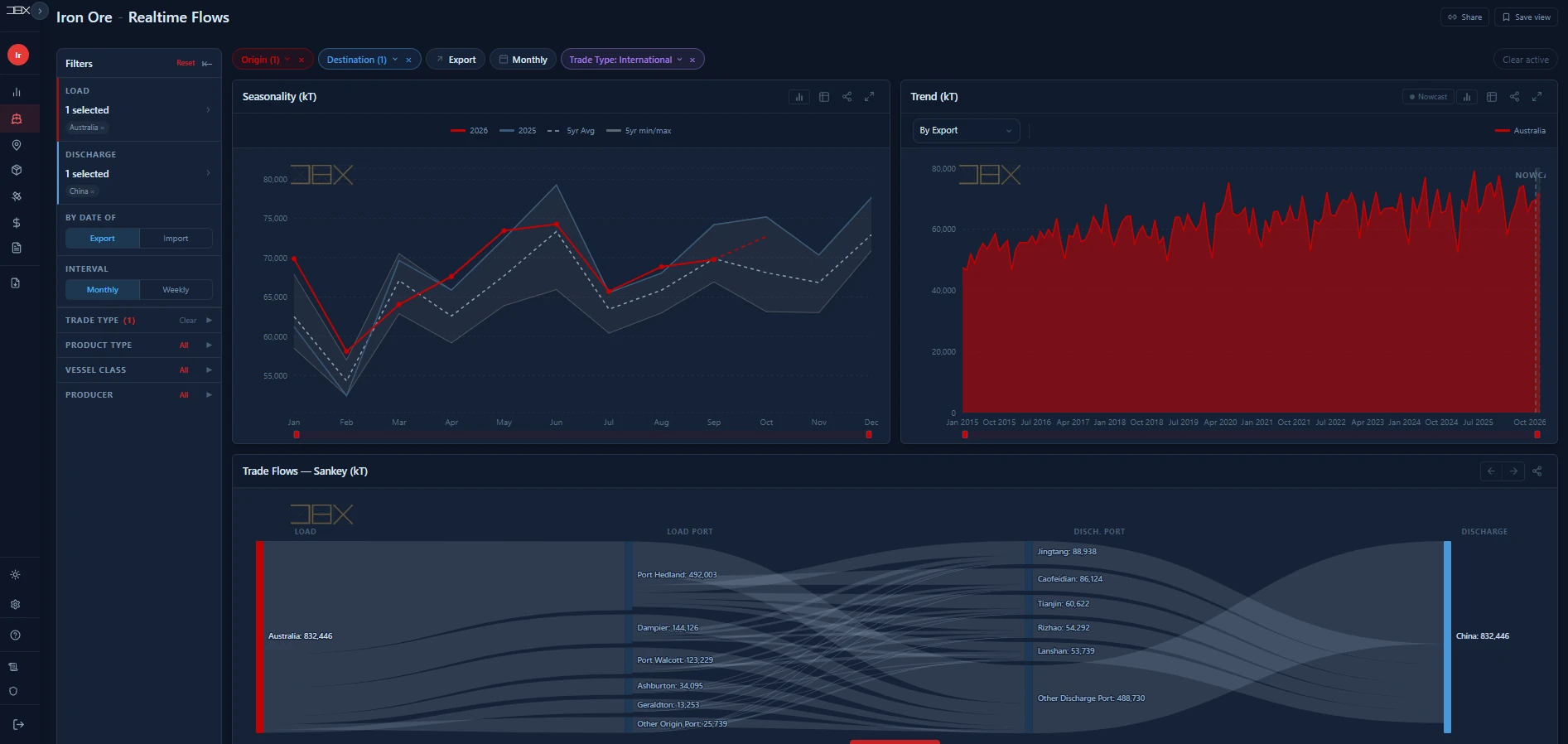1568x744 pixels.
Task: Expand the Seasonality chart to fullscreen
Action: (870, 97)
